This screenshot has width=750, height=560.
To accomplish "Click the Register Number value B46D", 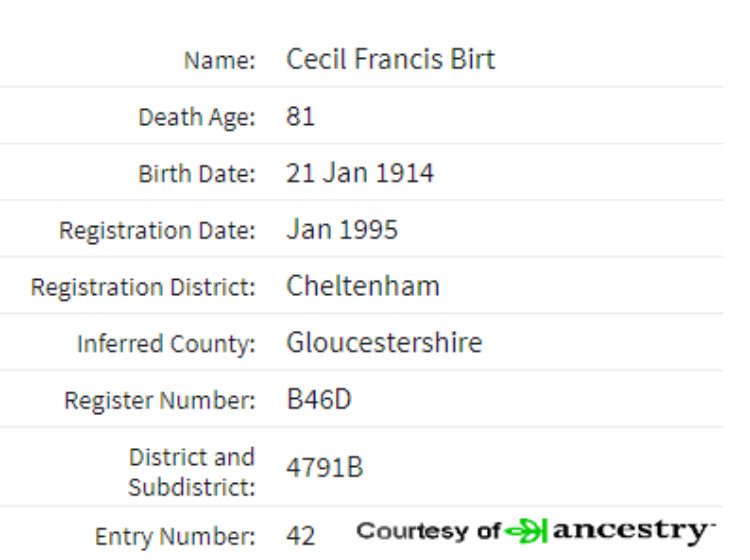I will click(319, 399).
